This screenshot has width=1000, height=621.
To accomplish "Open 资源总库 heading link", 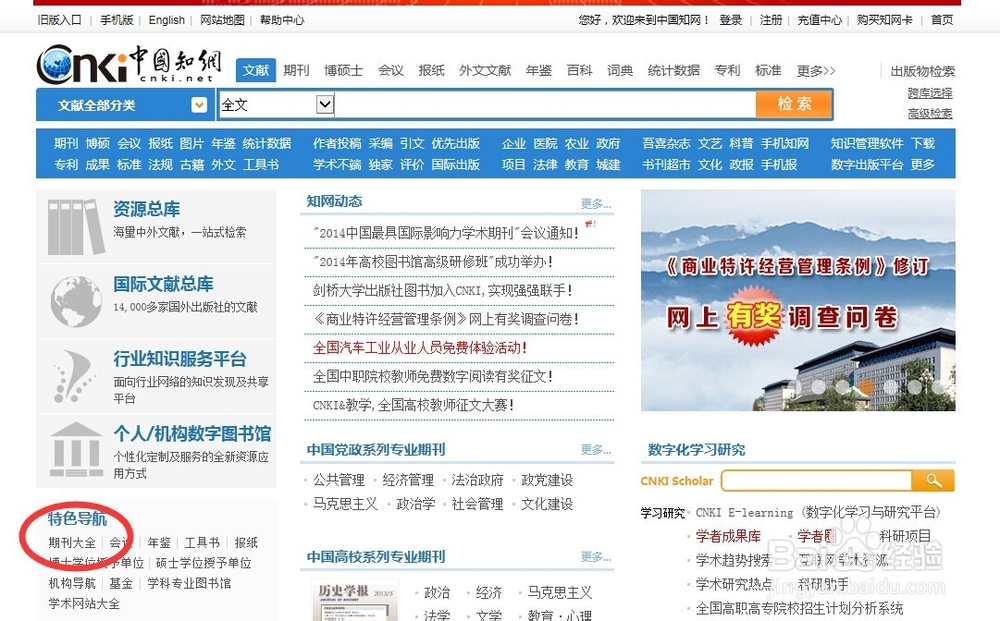I will click(147, 208).
